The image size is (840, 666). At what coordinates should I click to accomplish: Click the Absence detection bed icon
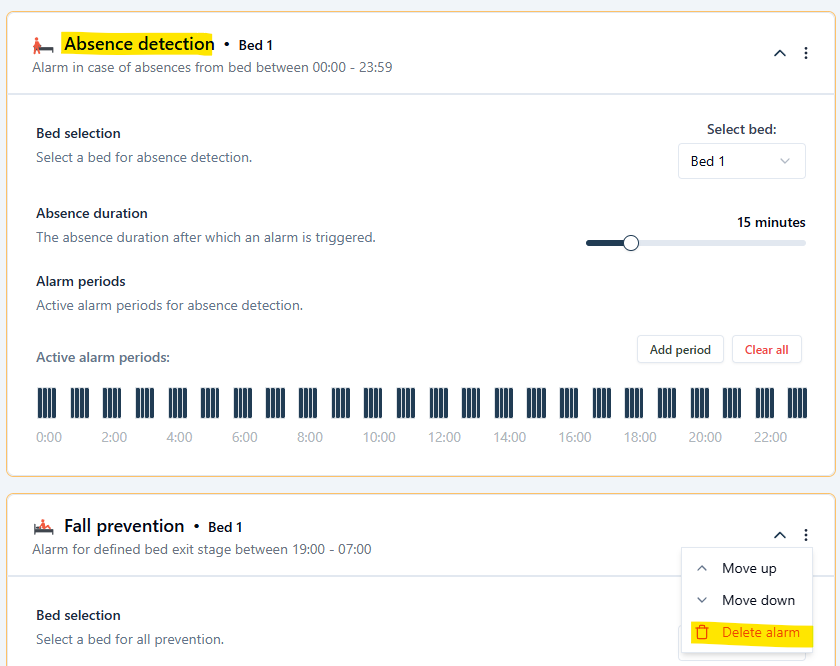pyautogui.click(x=43, y=45)
